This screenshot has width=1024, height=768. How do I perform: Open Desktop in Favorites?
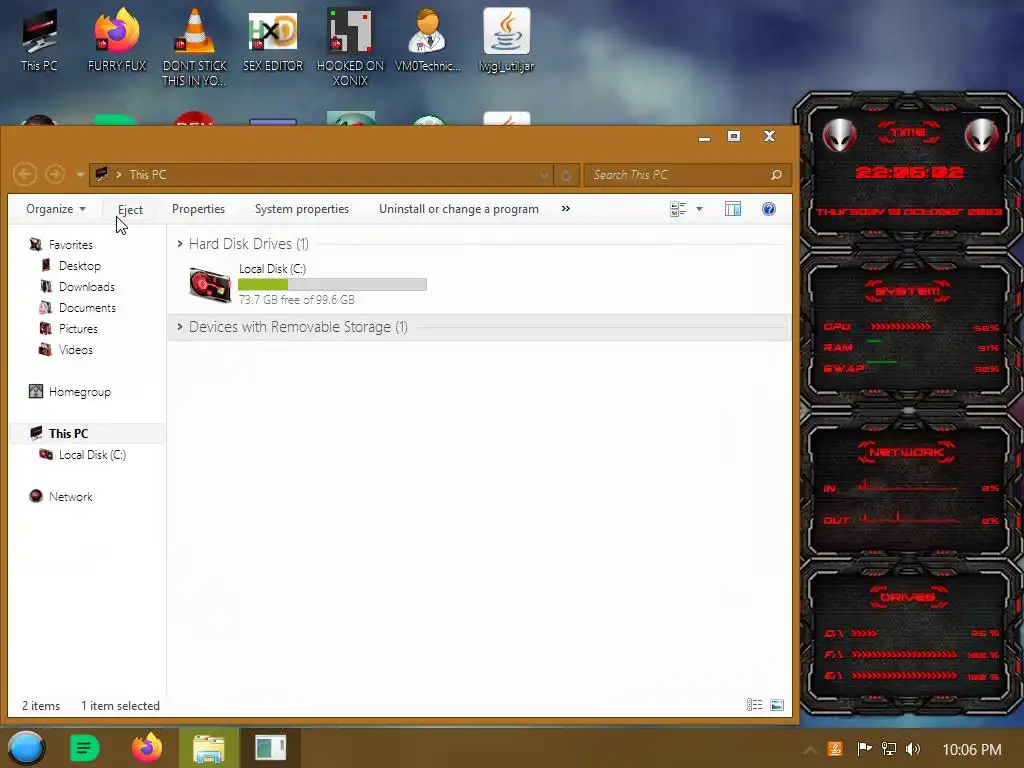pos(80,266)
